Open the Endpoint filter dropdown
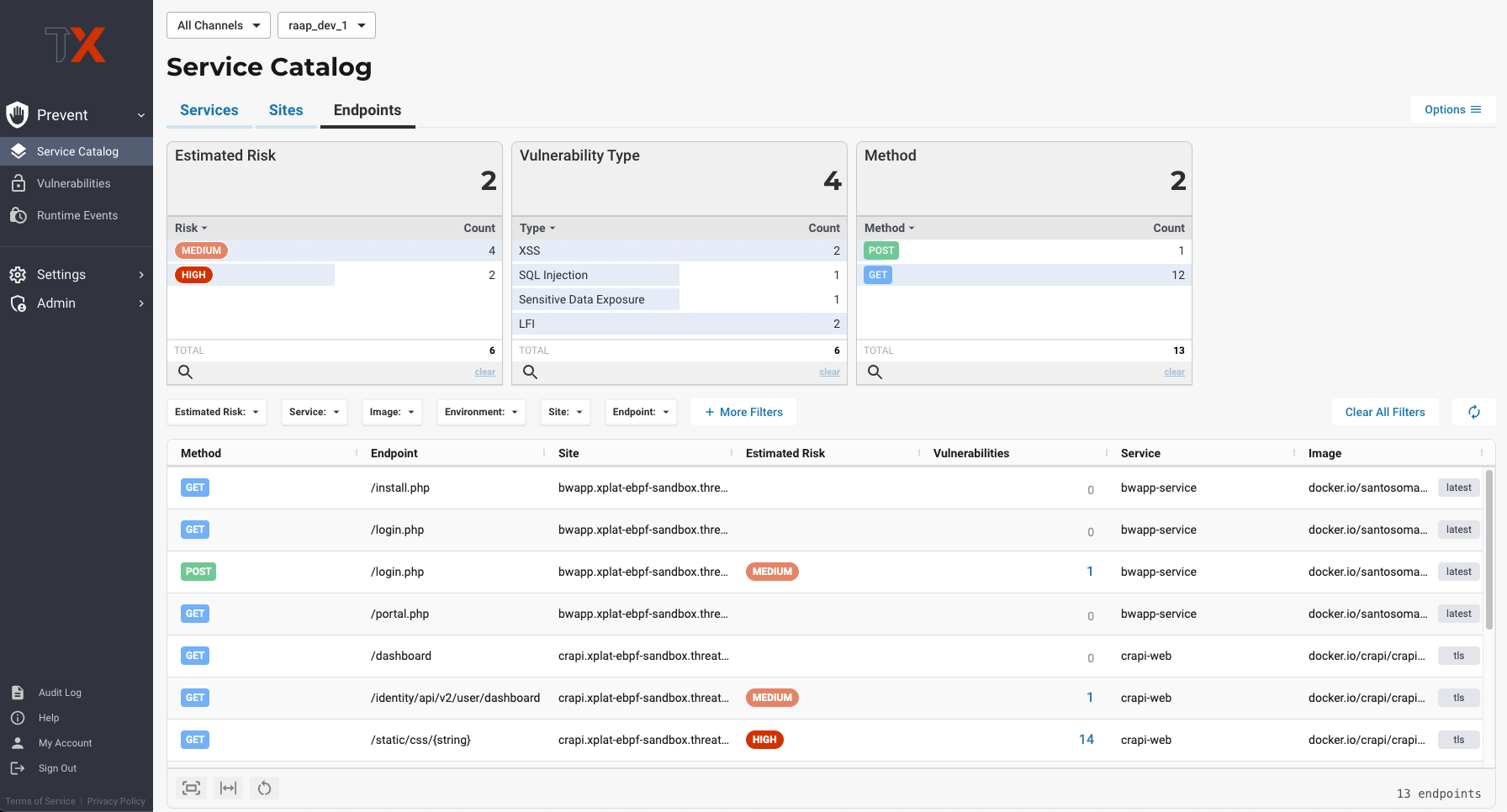This screenshot has height=812, width=1507. click(641, 412)
